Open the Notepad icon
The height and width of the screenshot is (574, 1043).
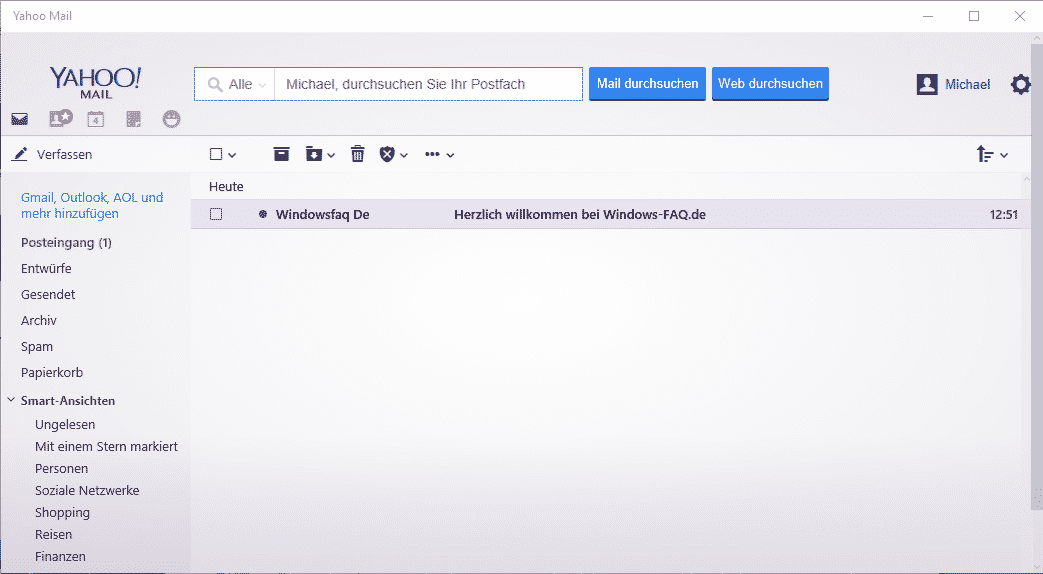134,119
